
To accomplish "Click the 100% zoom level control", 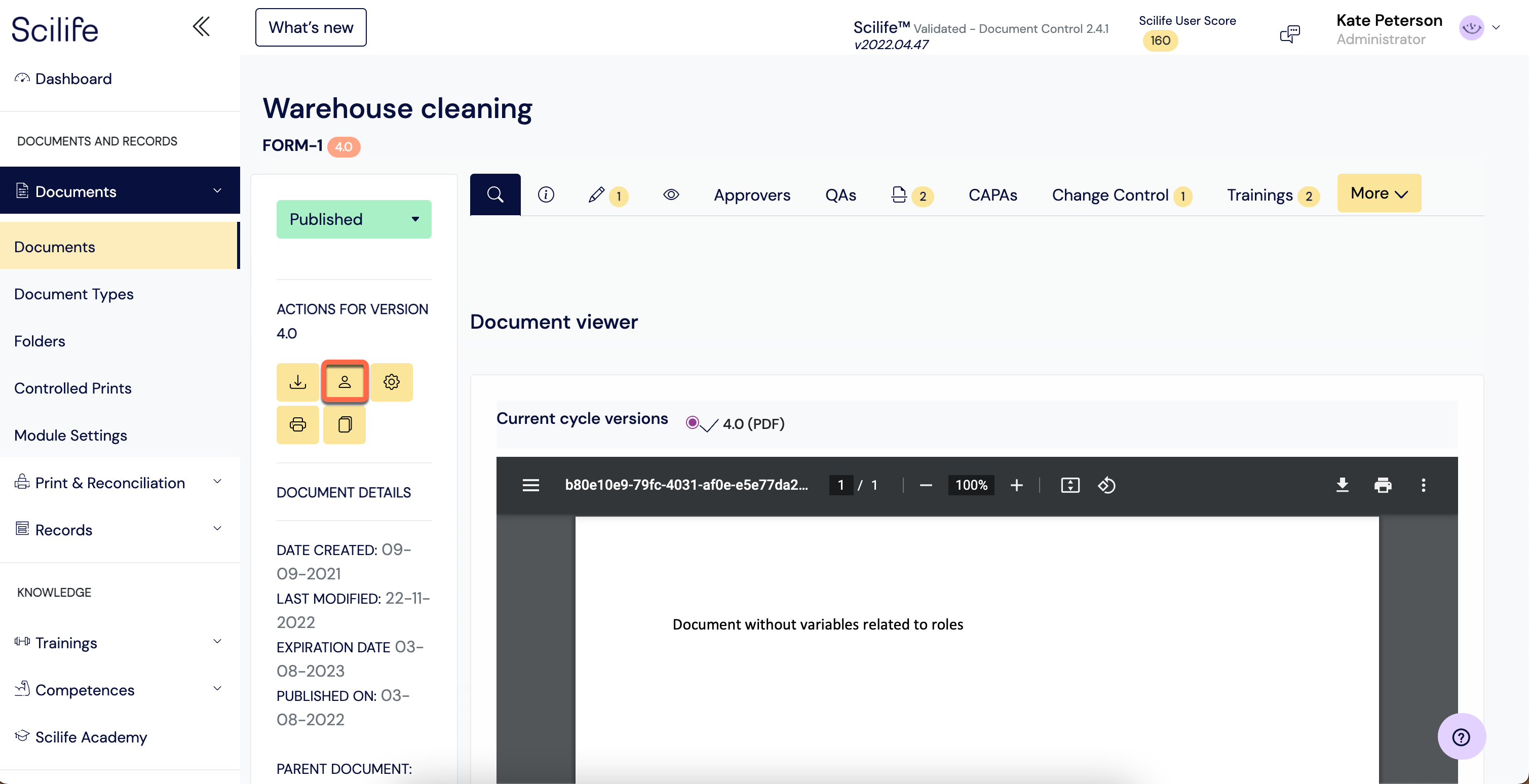I will point(971,485).
